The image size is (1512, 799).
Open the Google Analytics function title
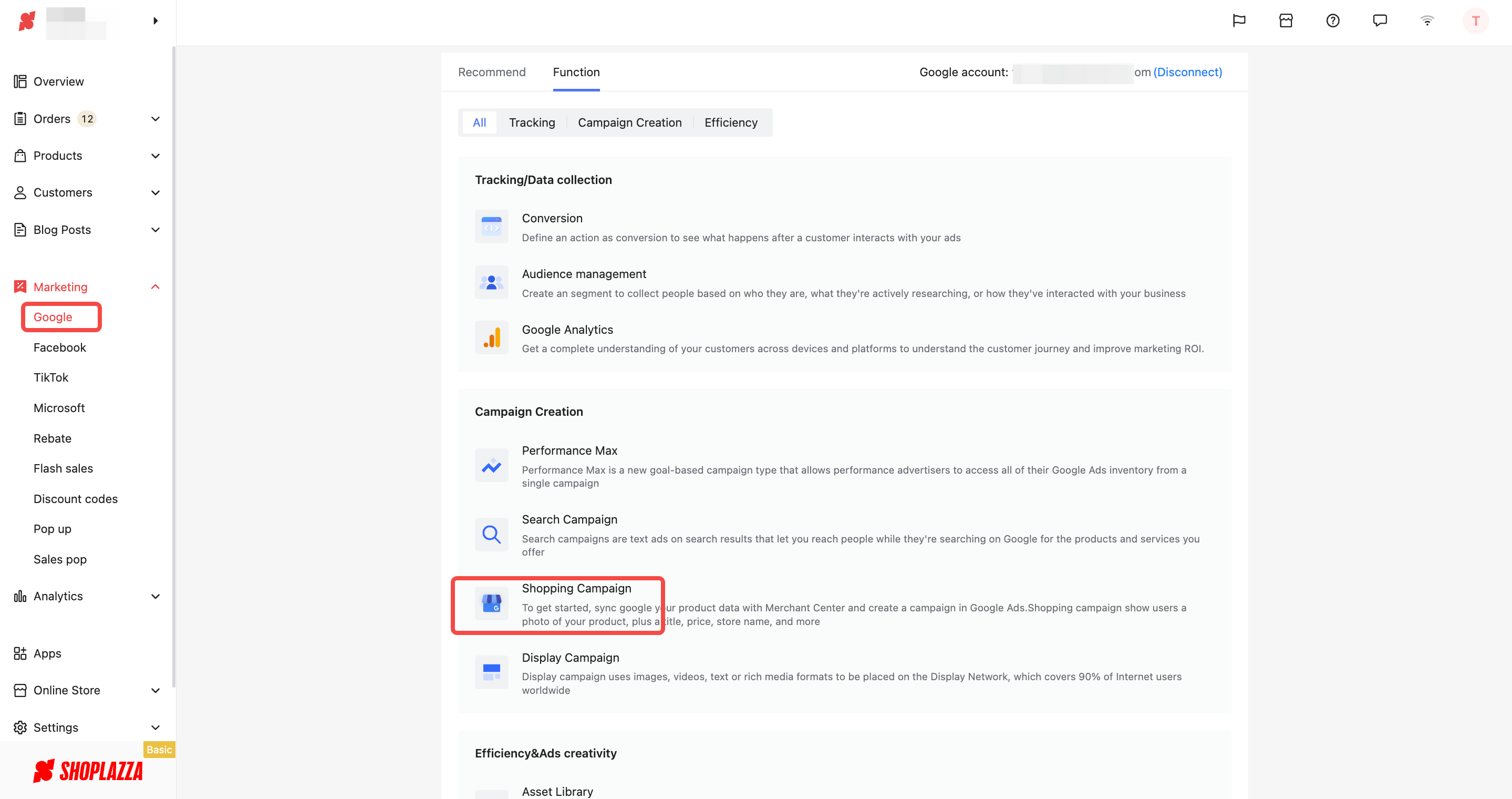(567, 330)
